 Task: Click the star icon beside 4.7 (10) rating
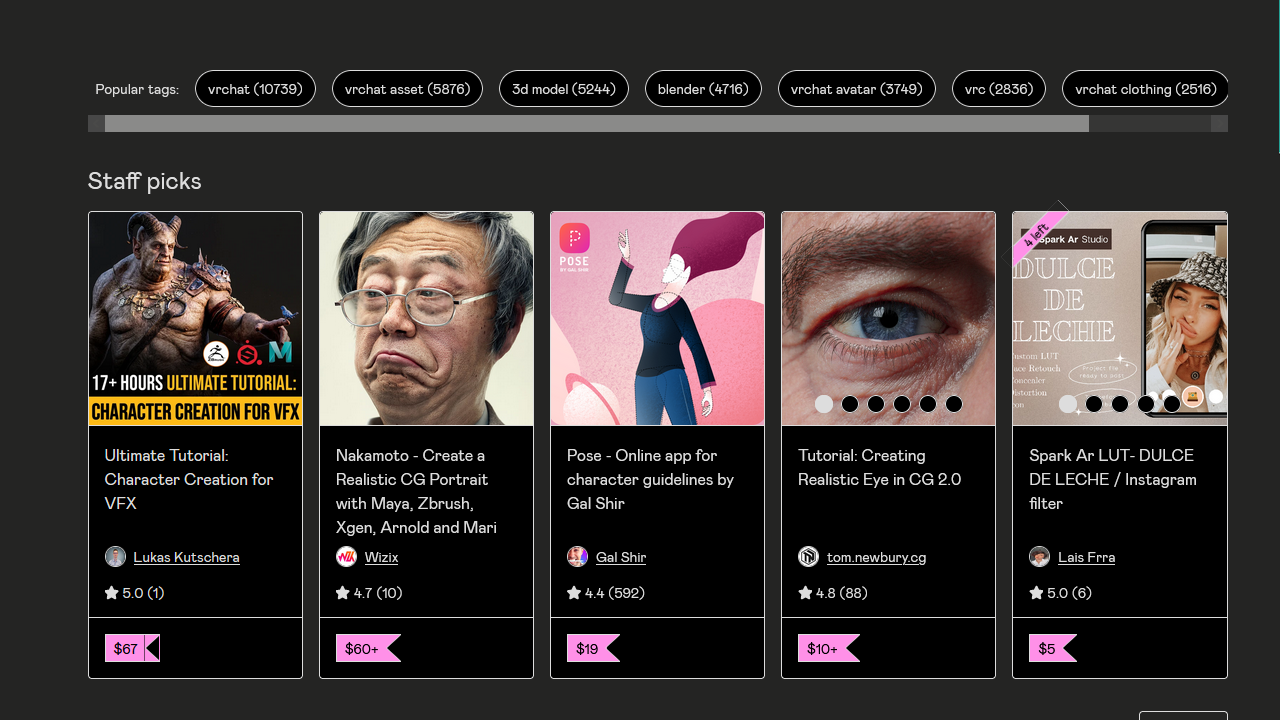click(x=343, y=593)
